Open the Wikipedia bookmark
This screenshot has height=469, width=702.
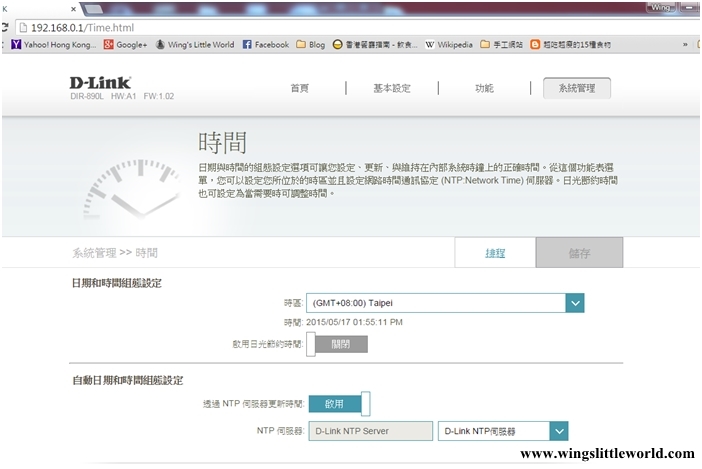pos(448,45)
